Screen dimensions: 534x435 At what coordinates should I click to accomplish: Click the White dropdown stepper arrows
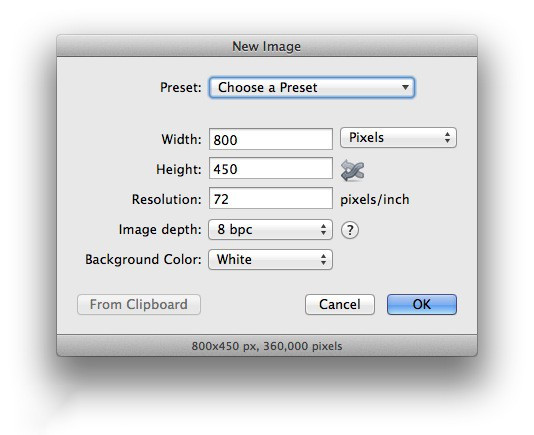324,260
